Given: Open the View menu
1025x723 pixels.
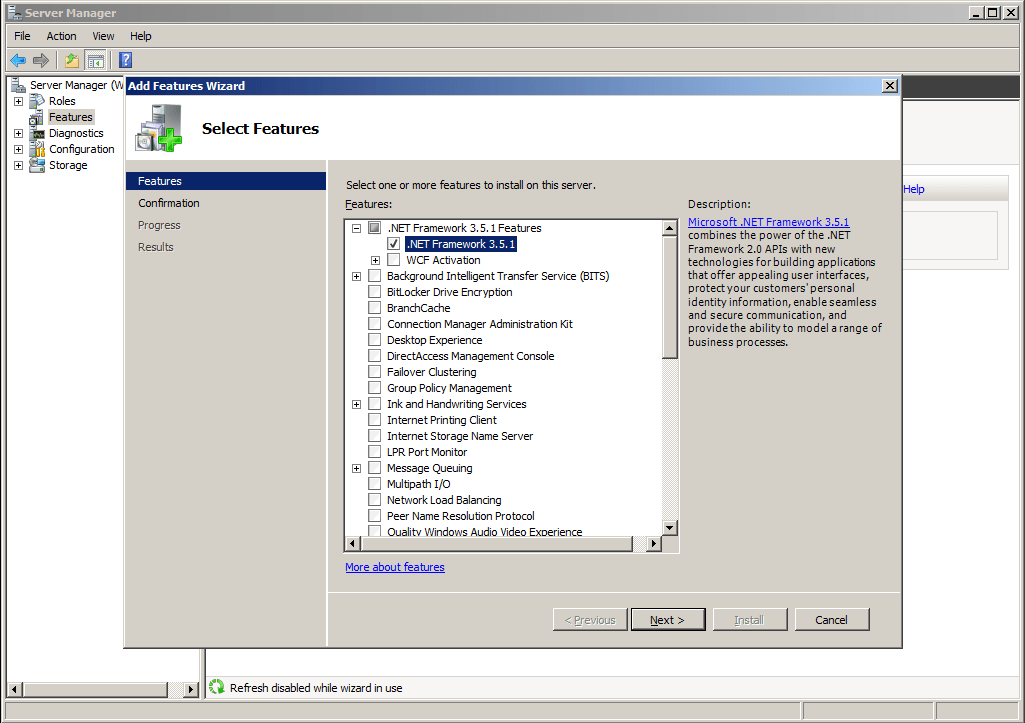Looking at the screenshot, I should [103, 36].
